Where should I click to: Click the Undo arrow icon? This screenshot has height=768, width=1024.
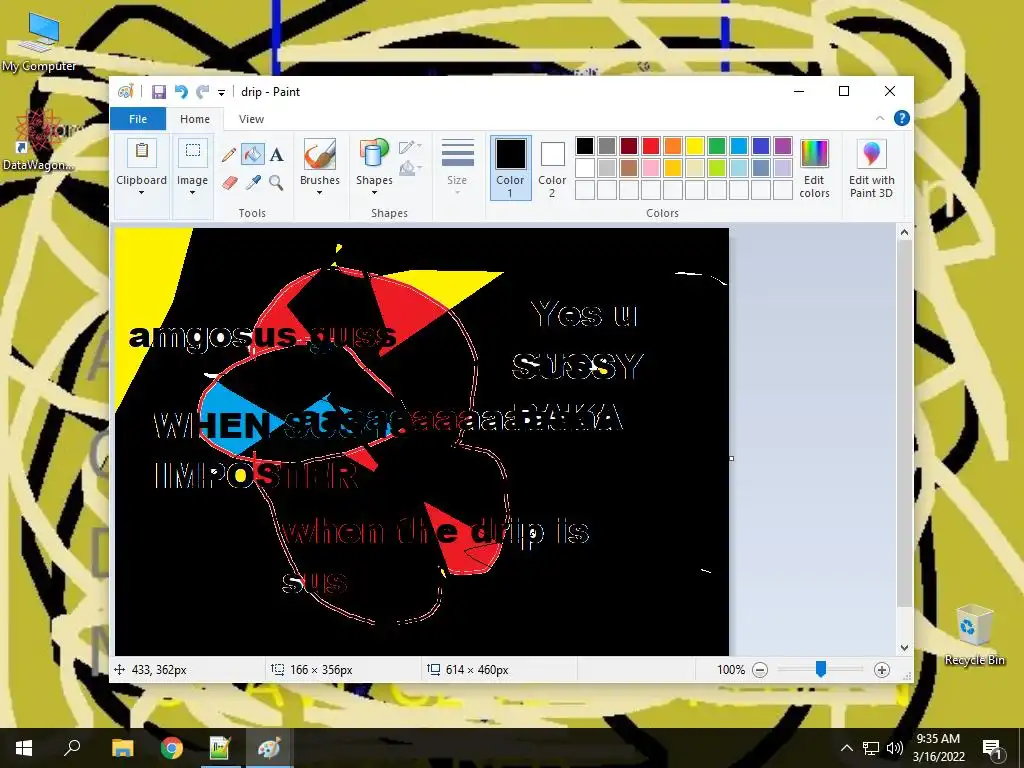pyautogui.click(x=181, y=92)
